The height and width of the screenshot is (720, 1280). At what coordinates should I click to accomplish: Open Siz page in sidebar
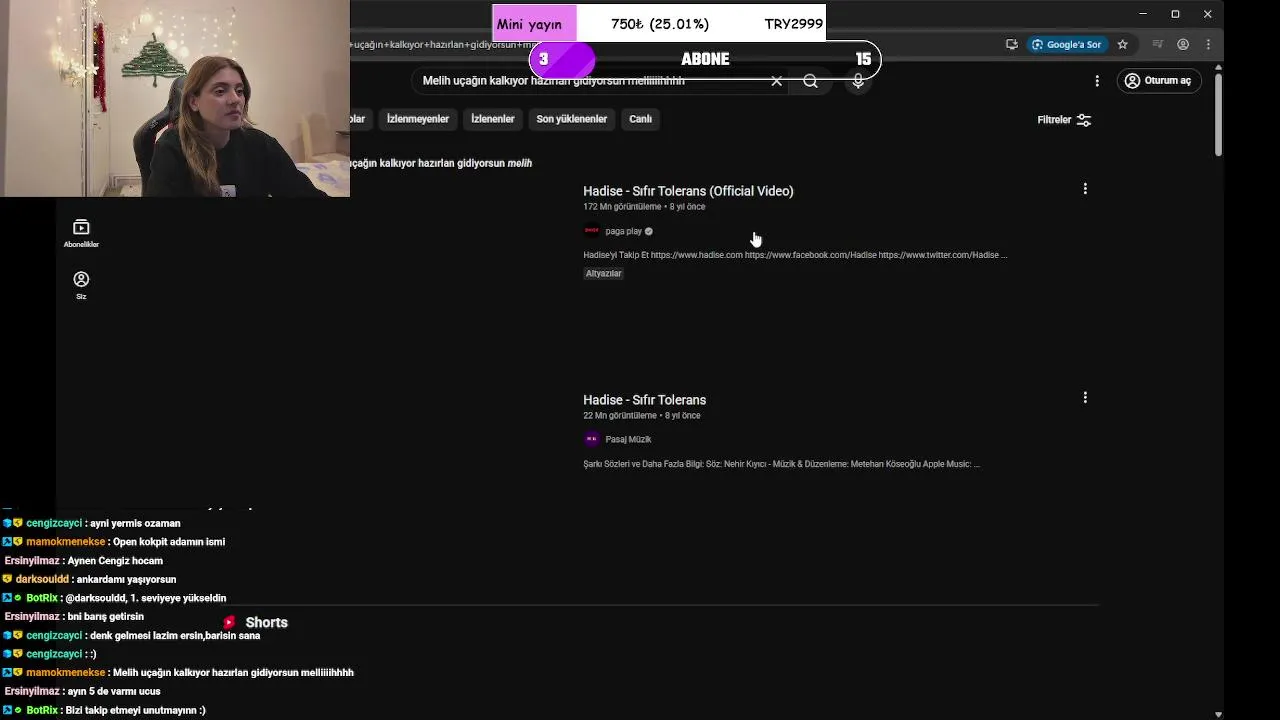coord(81,285)
